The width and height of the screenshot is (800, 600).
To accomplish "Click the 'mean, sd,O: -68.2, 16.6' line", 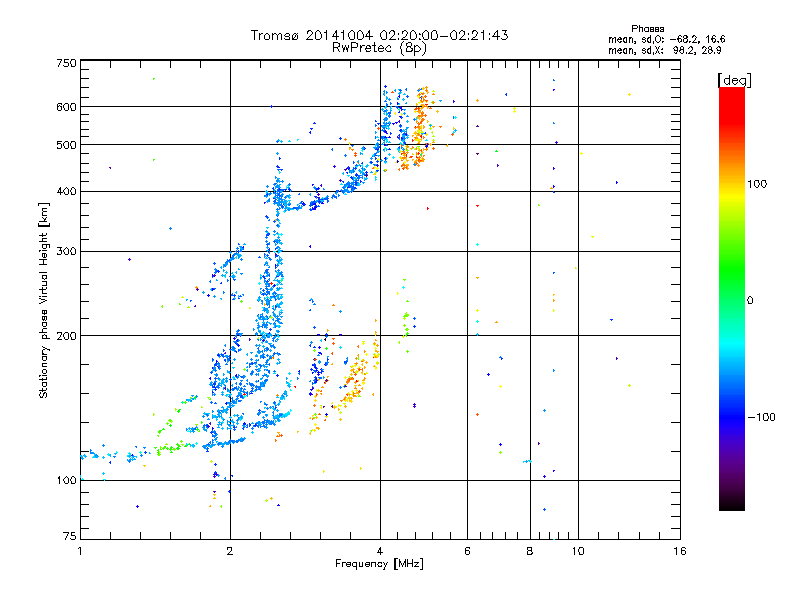I will pyautogui.click(x=666, y=39).
